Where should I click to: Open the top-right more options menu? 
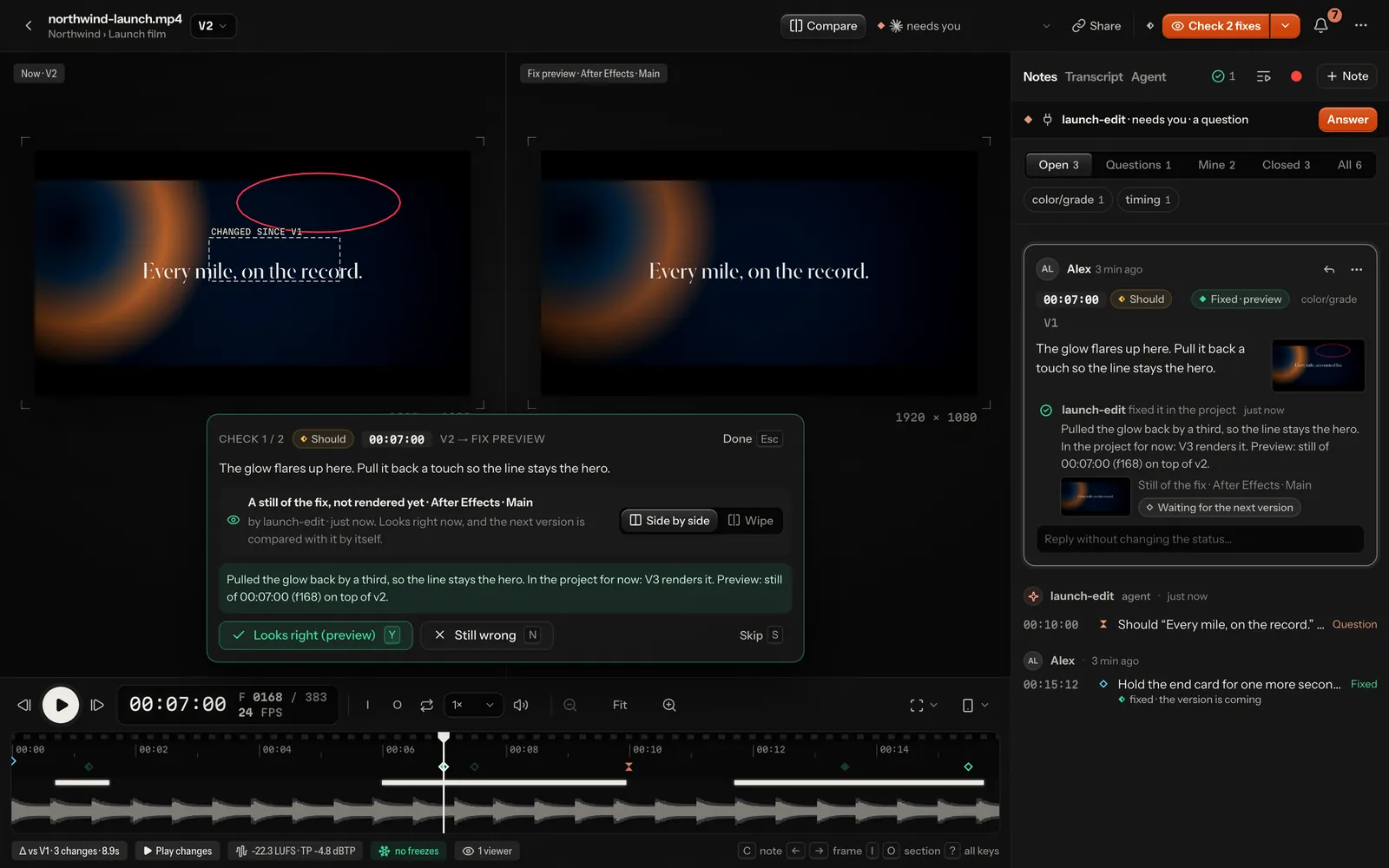[1361, 26]
